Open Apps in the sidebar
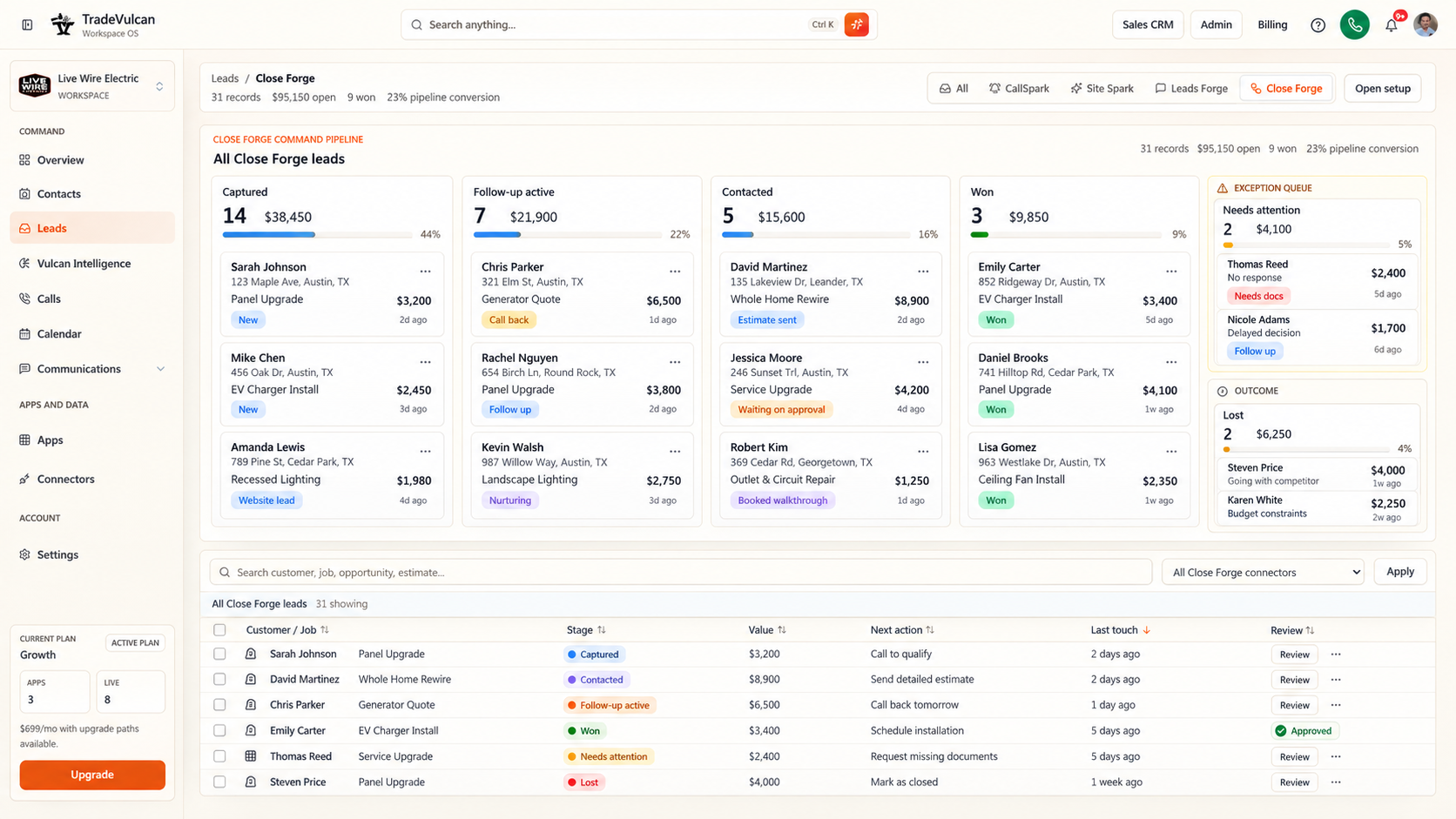 click(x=92, y=440)
